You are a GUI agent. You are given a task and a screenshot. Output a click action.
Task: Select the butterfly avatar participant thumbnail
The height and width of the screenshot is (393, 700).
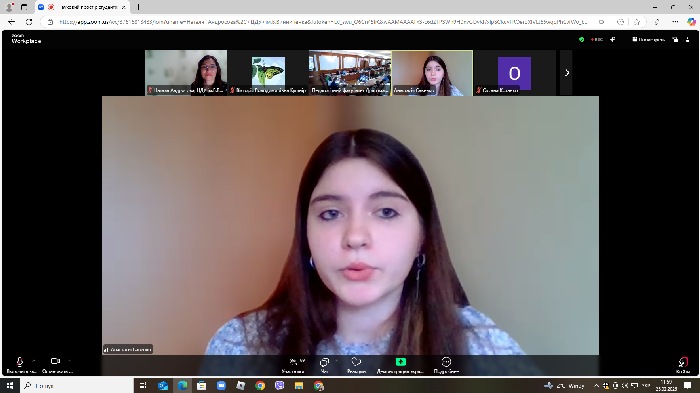pyautogui.click(x=268, y=72)
